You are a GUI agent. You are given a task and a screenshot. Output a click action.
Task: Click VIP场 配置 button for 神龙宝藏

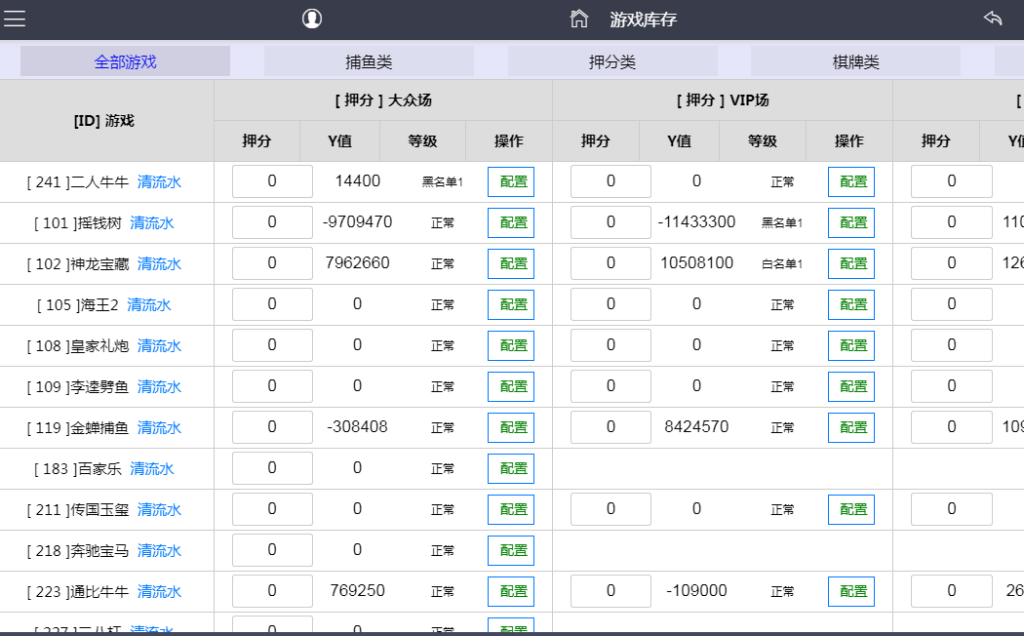pyautogui.click(x=851, y=264)
